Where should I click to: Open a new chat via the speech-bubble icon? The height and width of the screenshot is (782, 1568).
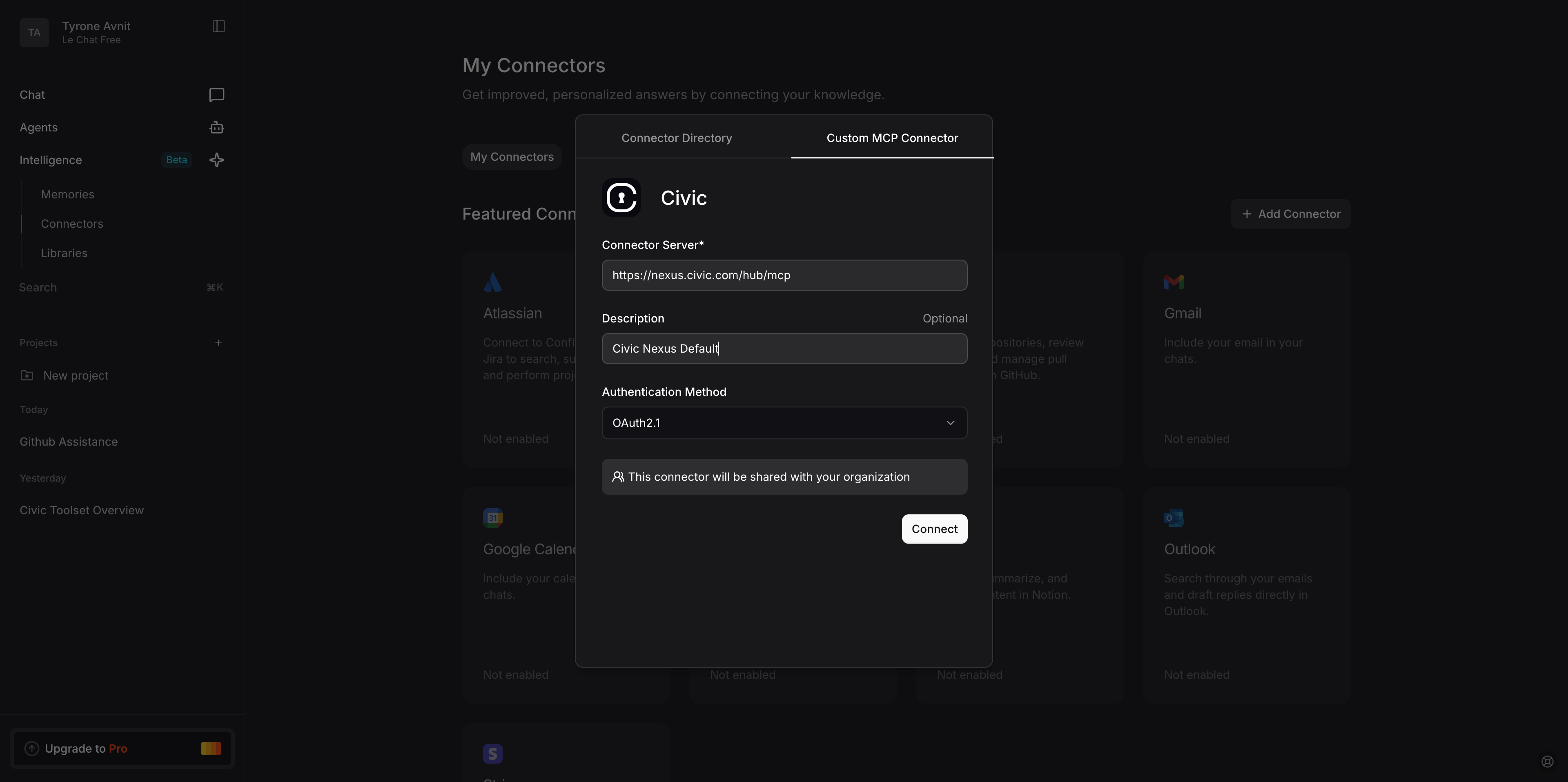(x=216, y=95)
